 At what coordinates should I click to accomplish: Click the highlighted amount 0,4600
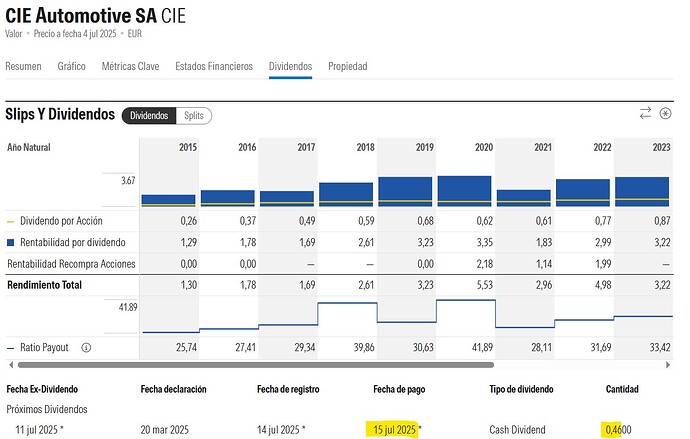(618, 430)
